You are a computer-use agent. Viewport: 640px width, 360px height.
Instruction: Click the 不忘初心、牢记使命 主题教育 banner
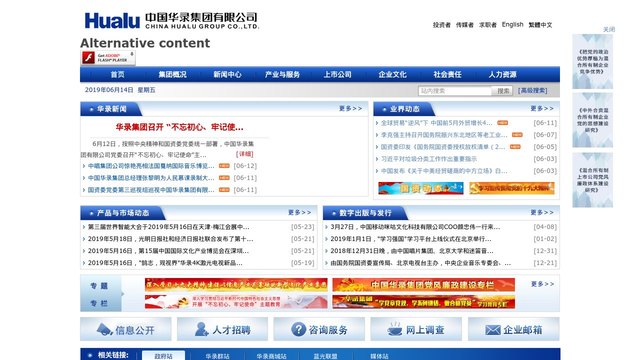[236, 302]
